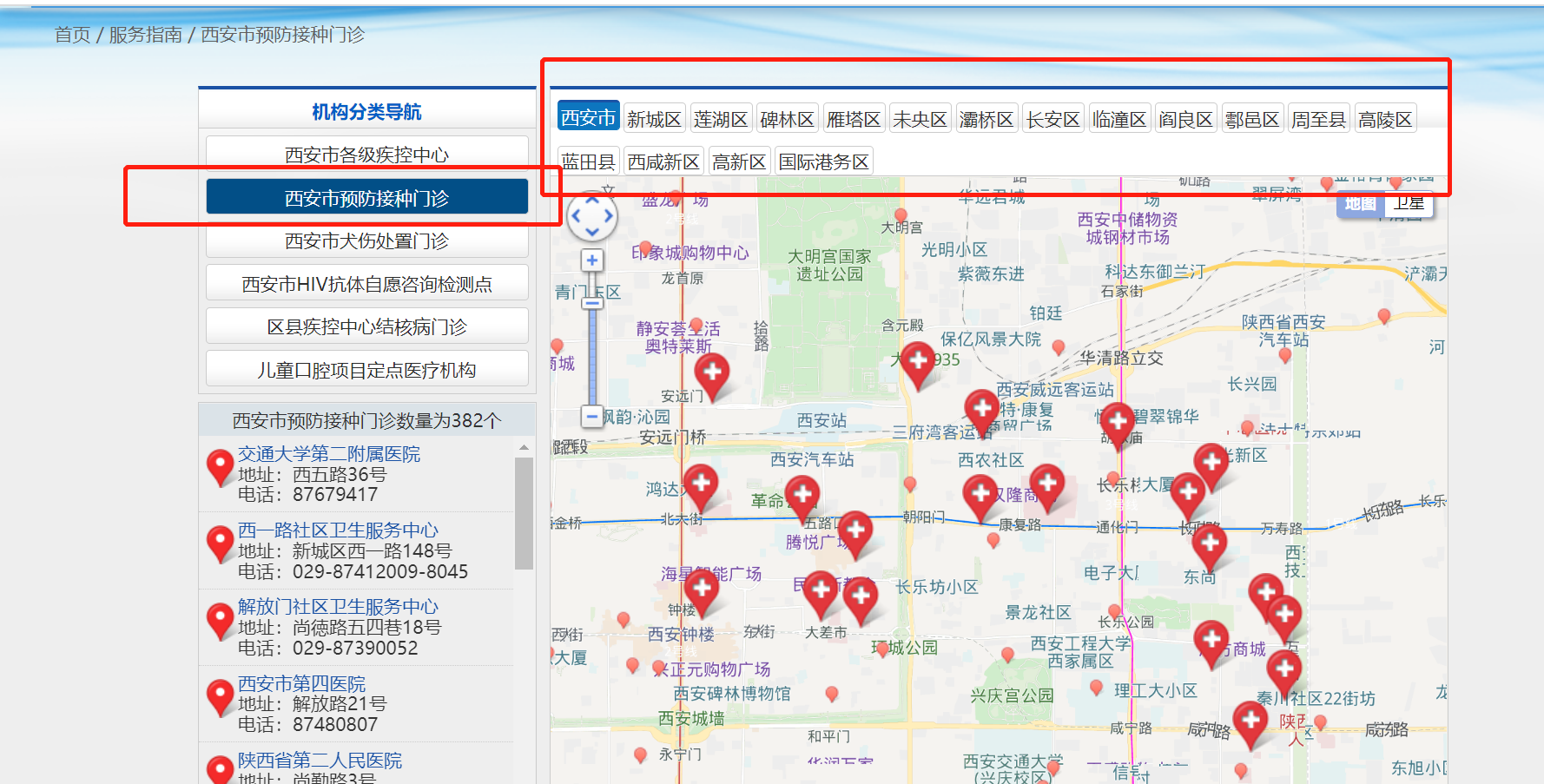Select the 国际港务区 district tab

[x=823, y=161]
